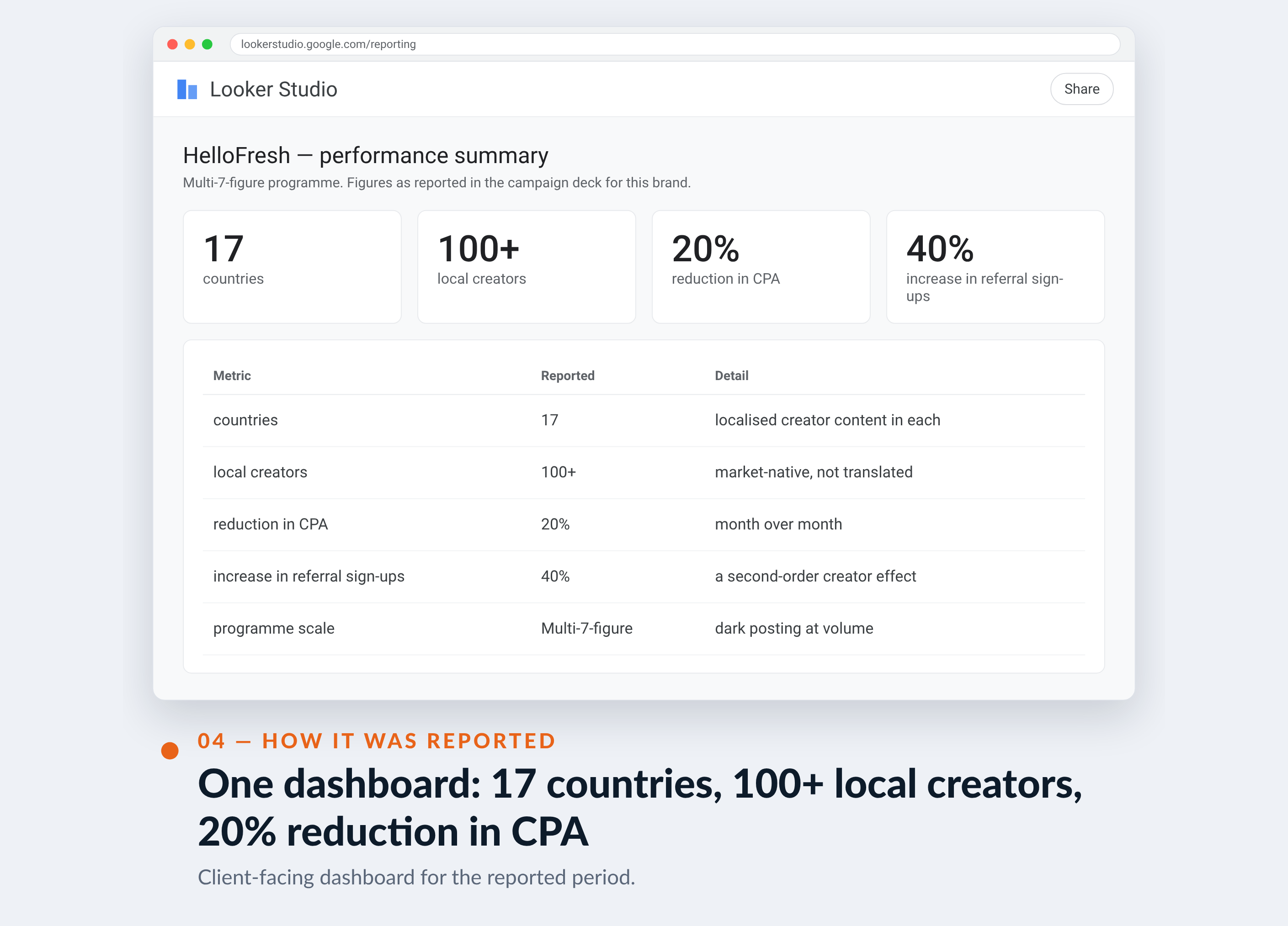Click the green maximize window dot

coord(208,44)
